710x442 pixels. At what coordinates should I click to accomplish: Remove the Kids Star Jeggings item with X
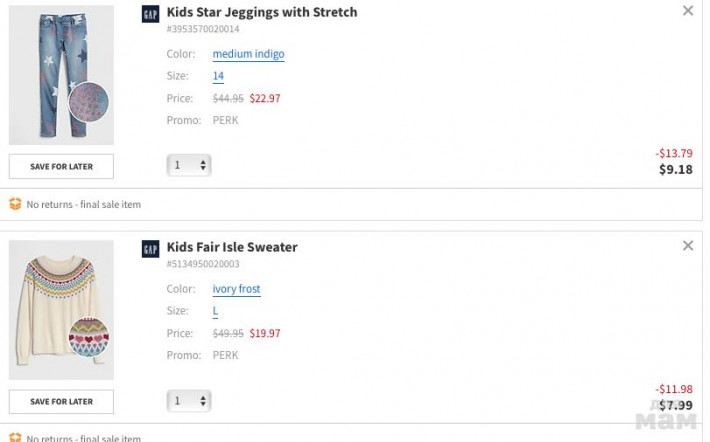pyautogui.click(x=687, y=11)
